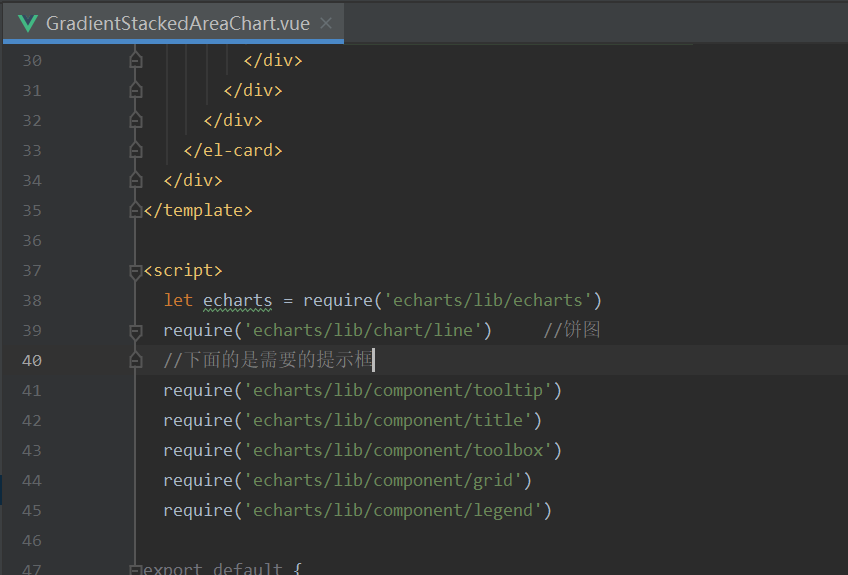Click the 'echarts/lib/chart/line' string
Screen dimensions: 848x575
pyautogui.click(x=362, y=330)
